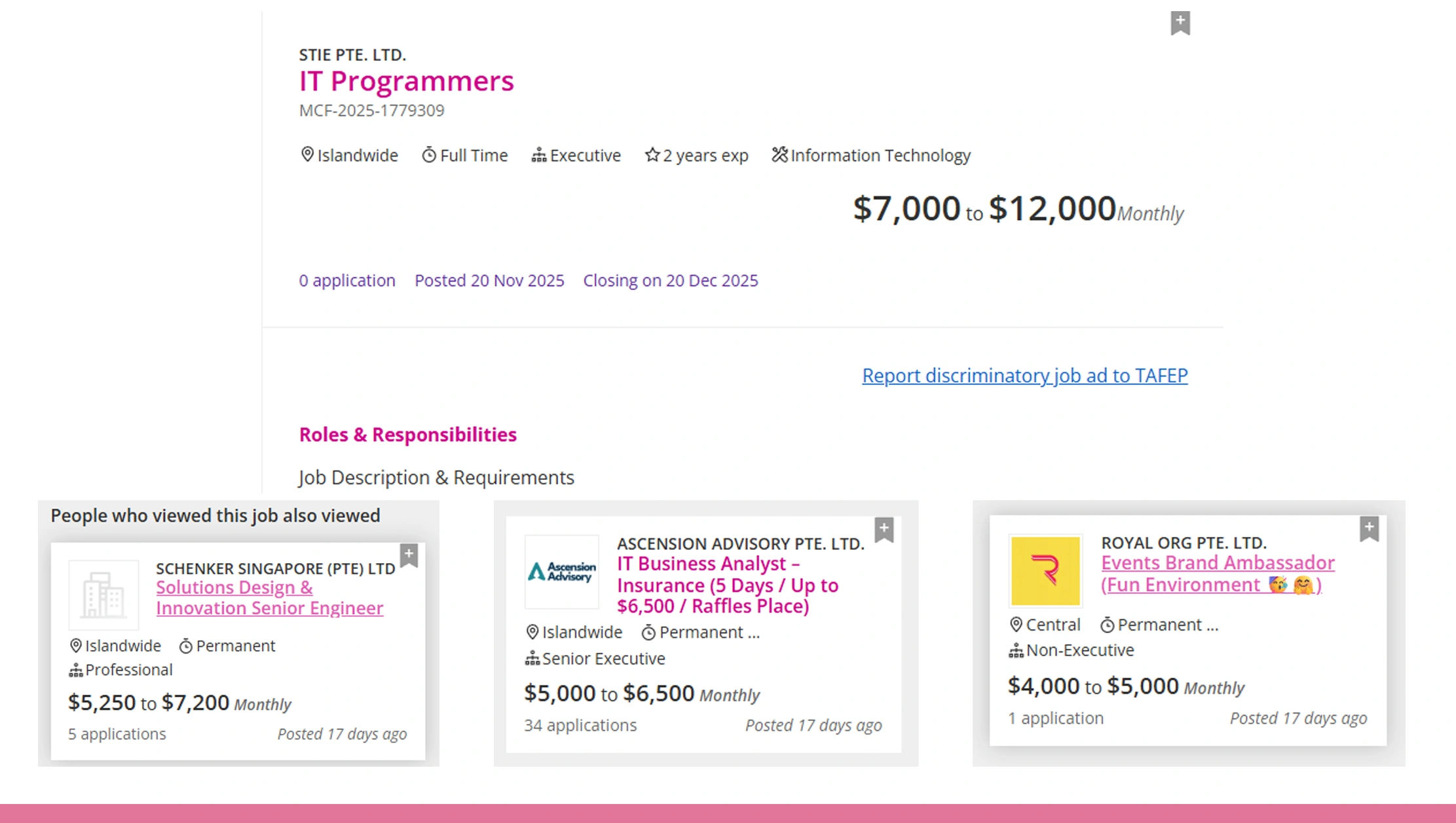Click the star icon beside 2 years exp
This screenshot has height=823, width=1456.
pyautogui.click(x=652, y=155)
